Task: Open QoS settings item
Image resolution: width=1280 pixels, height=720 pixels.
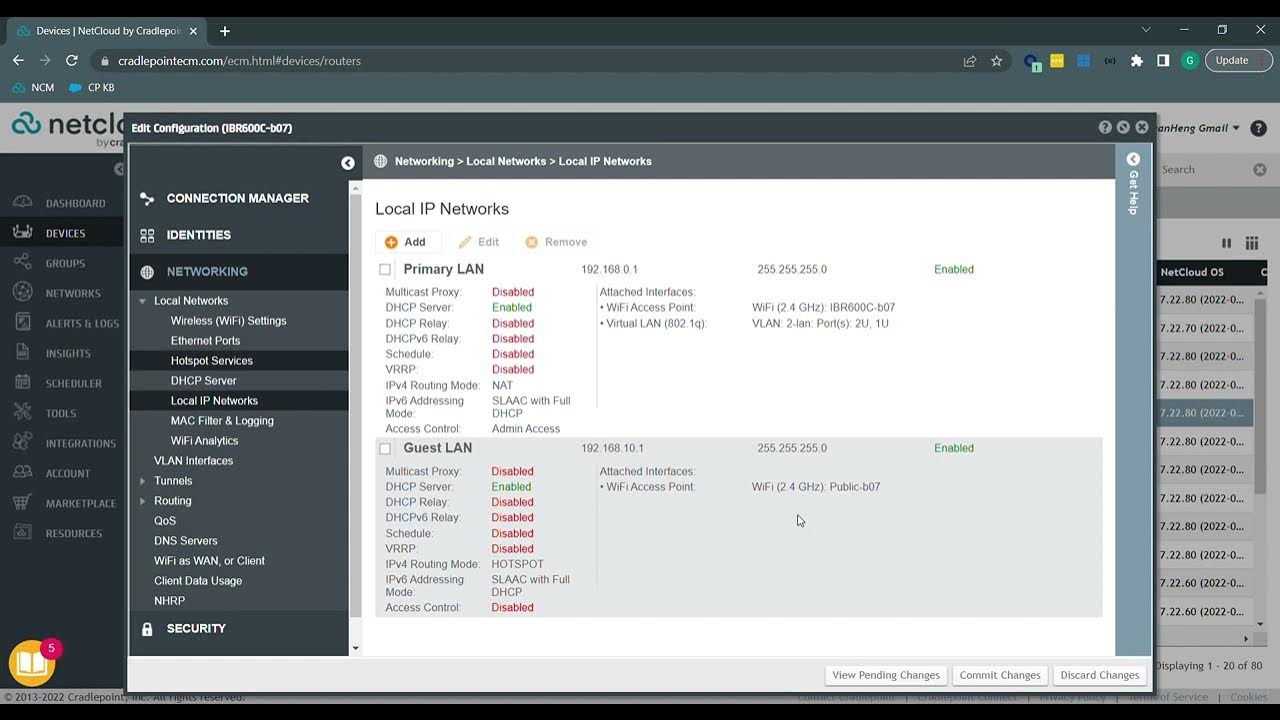Action: click(x=165, y=521)
